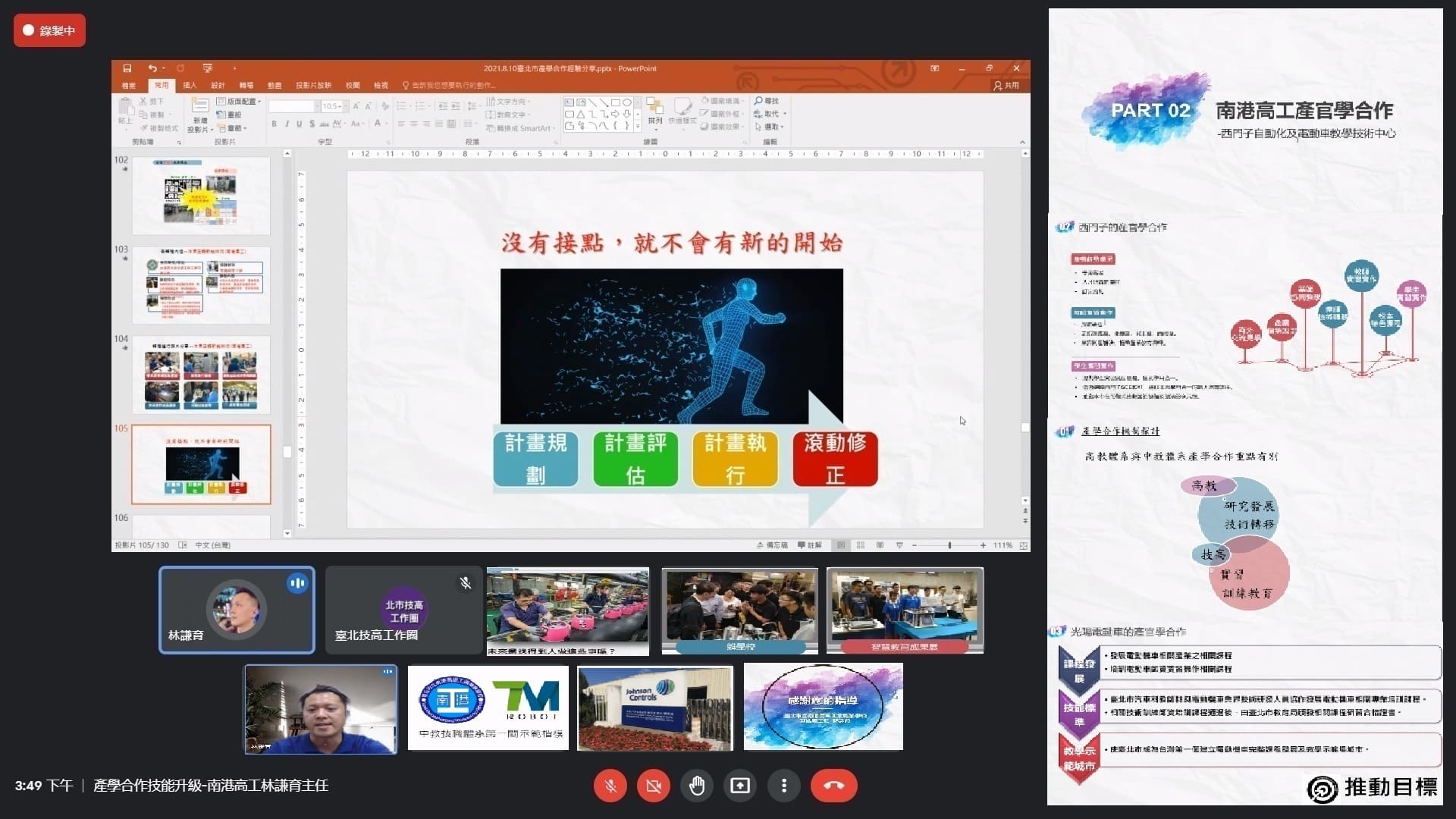Click the Save icon in PowerPoint title bar
This screenshot has height=819, width=1456.
click(127, 68)
